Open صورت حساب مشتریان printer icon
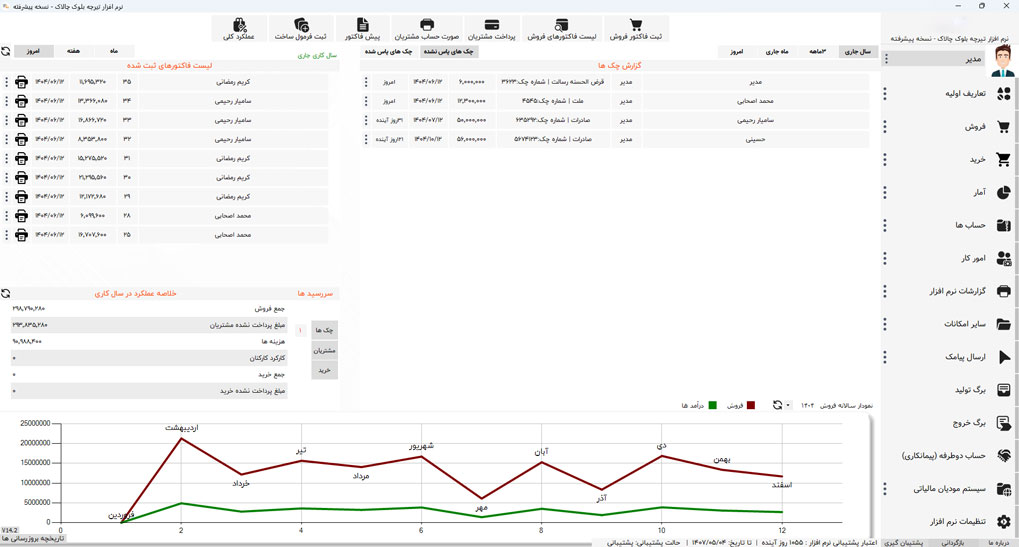The width and height of the screenshot is (1019, 547). pos(427,25)
